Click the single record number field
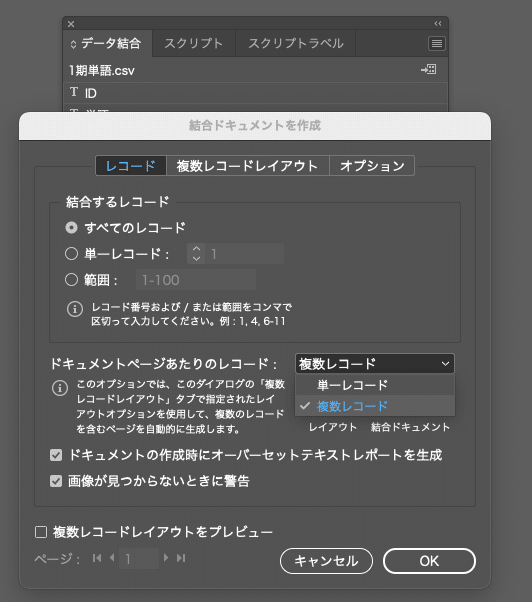The image size is (532, 602). point(245,254)
